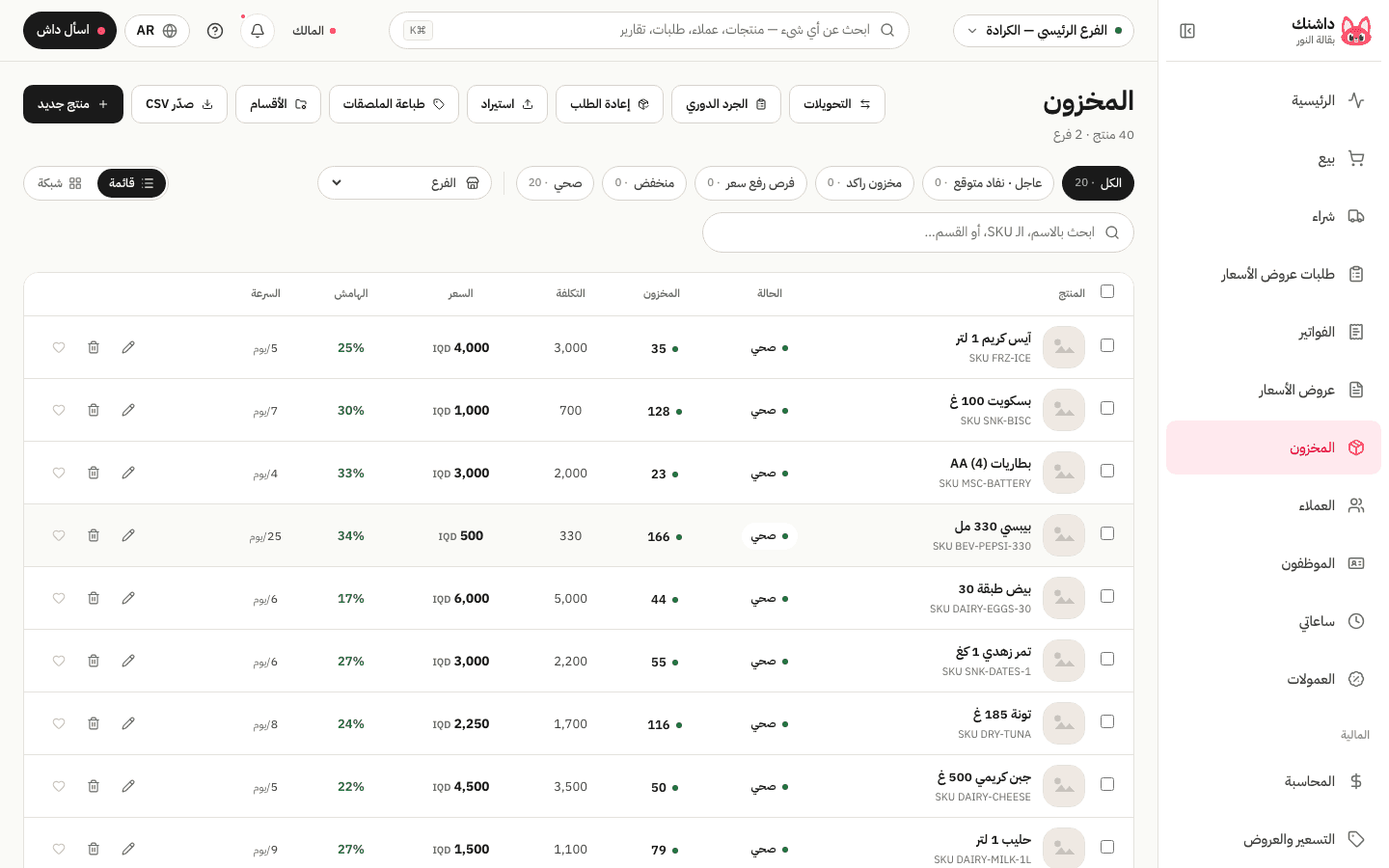The height and width of the screenshot is (868, 1389).
Task: Toggle the select-all products checkbox in the header
Action: coord(1107,291)
